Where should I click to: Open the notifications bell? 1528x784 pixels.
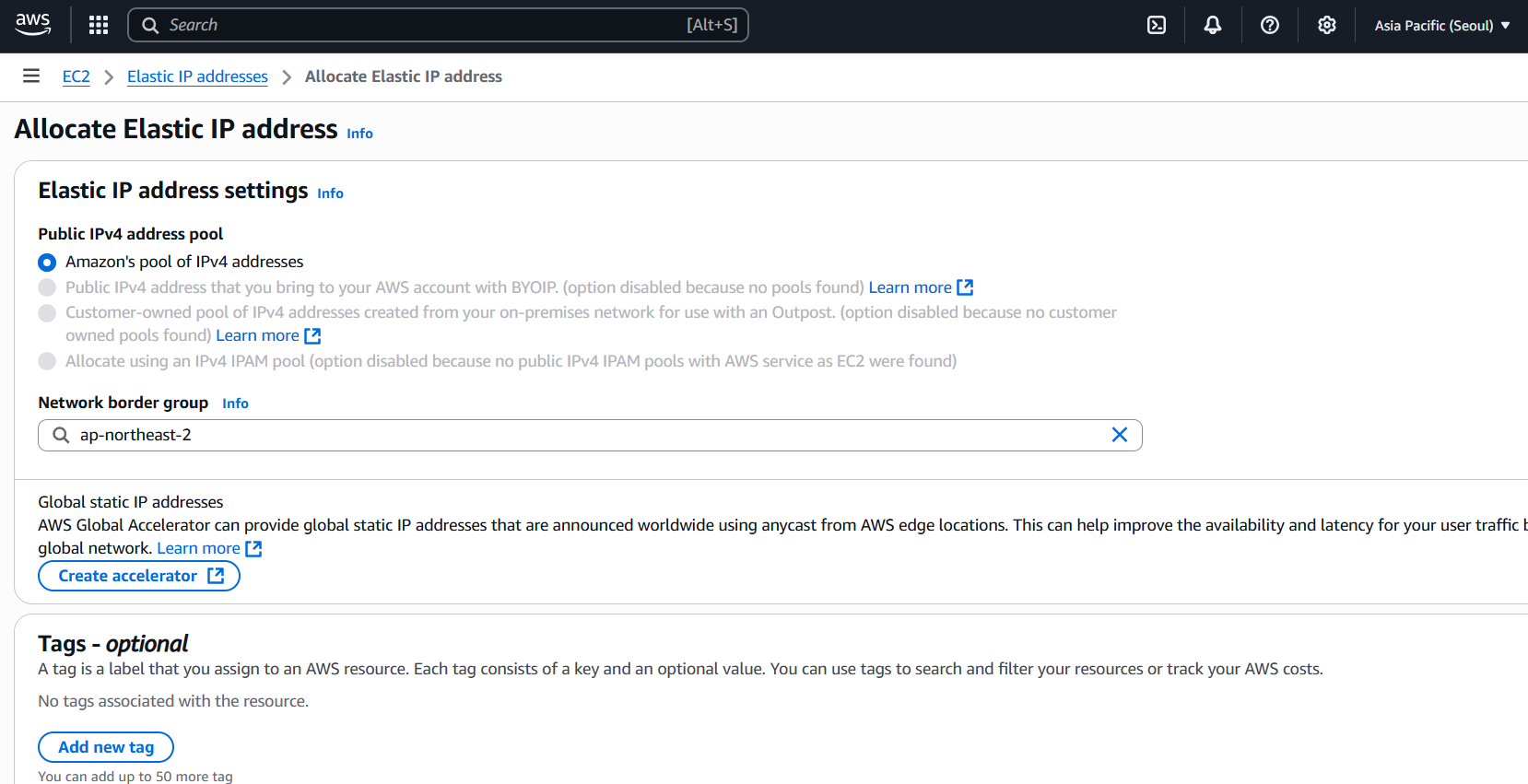click(1213, 25)
